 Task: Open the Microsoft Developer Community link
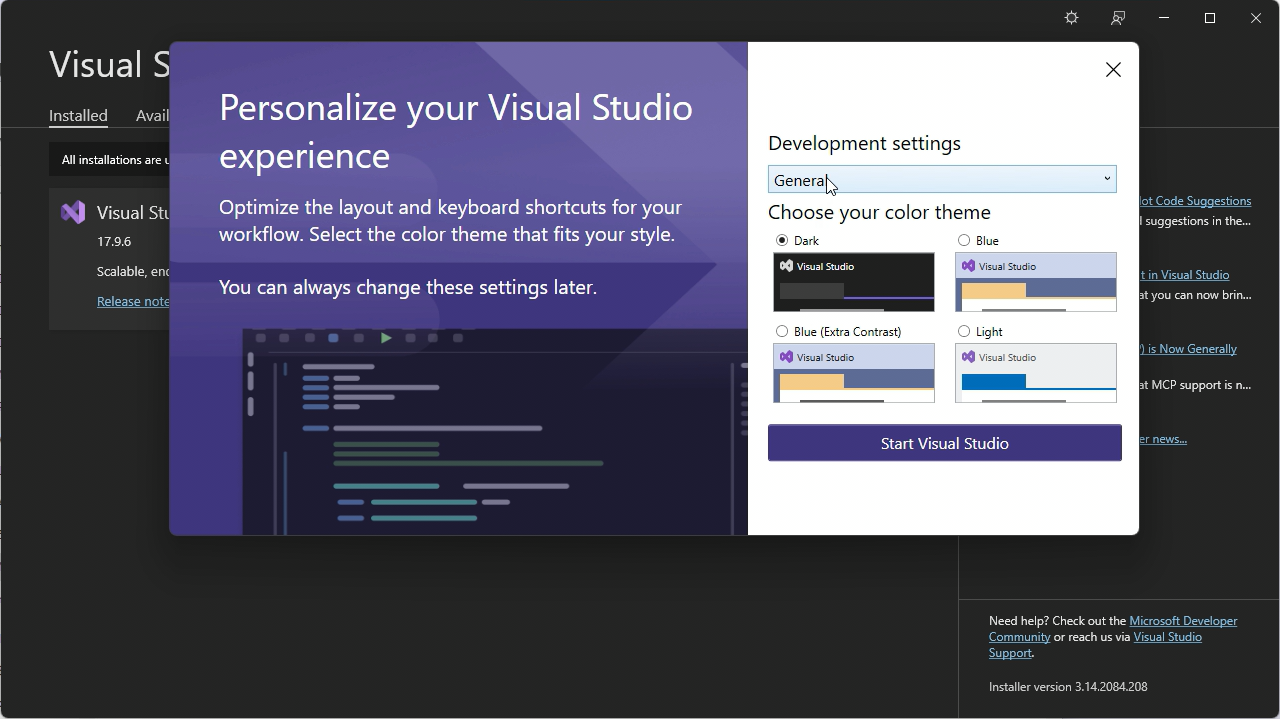(x=1113, y=629)
